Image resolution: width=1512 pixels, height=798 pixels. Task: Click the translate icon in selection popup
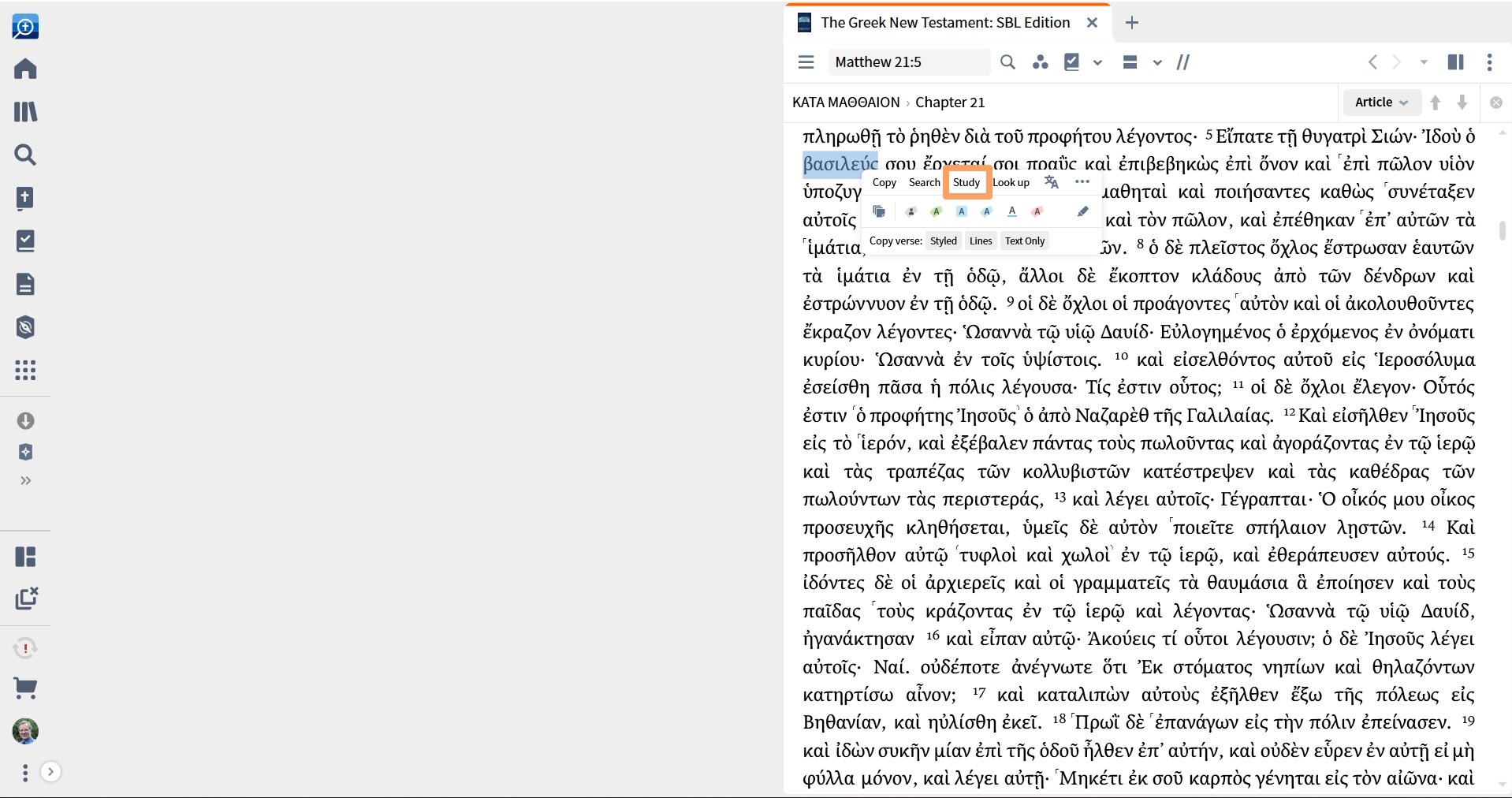1052,182
